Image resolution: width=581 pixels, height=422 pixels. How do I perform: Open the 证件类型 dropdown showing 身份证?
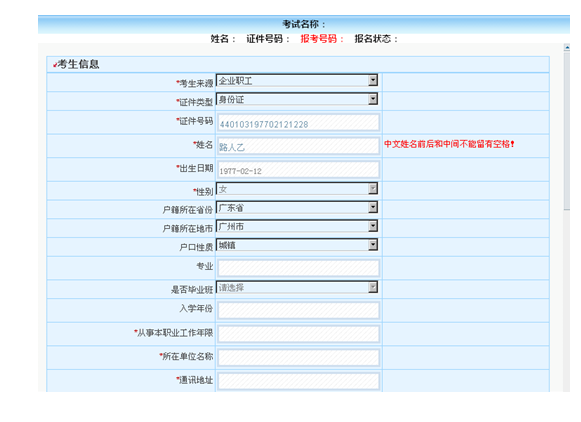(297, 99)
